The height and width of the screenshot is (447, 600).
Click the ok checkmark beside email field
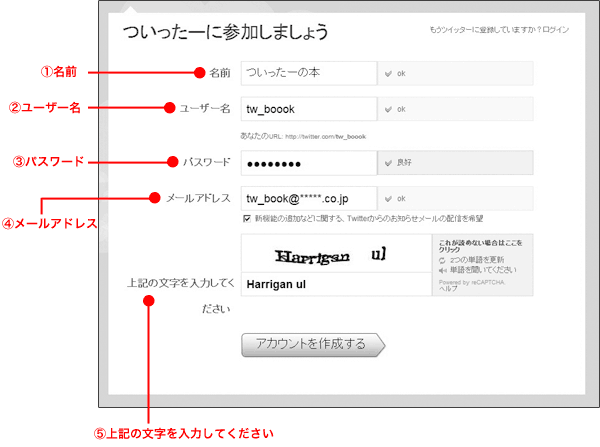coord(388,199)
